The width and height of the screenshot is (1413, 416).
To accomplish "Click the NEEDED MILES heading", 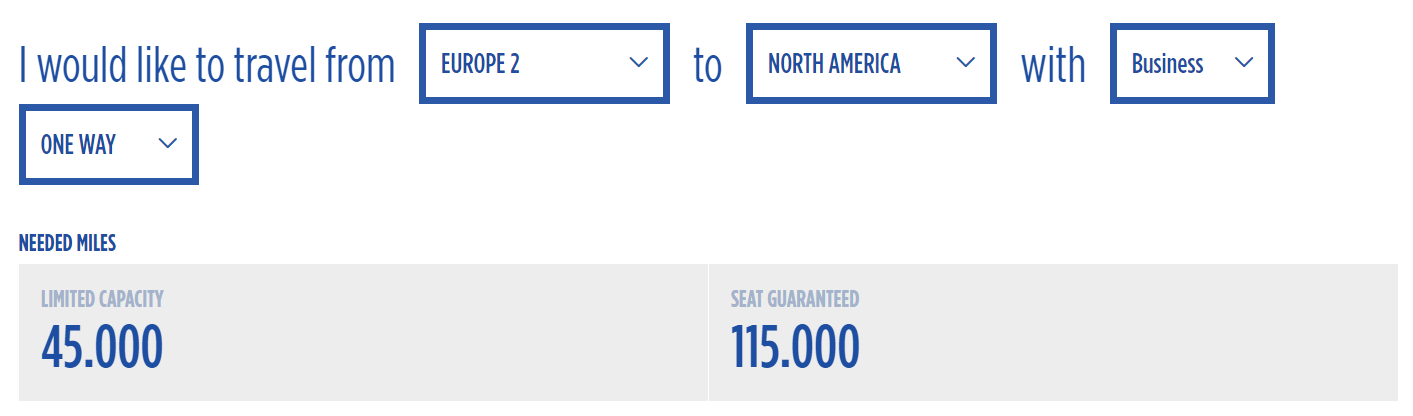I will click(67, 243).
